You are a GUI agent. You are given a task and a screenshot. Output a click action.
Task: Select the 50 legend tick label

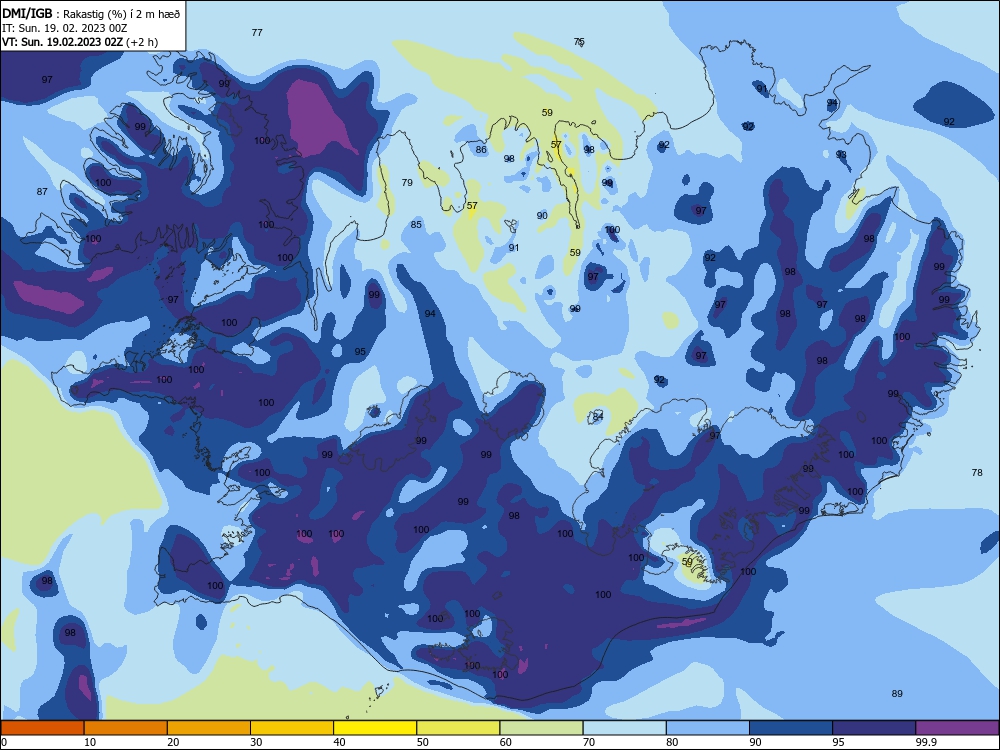[422, 742]
